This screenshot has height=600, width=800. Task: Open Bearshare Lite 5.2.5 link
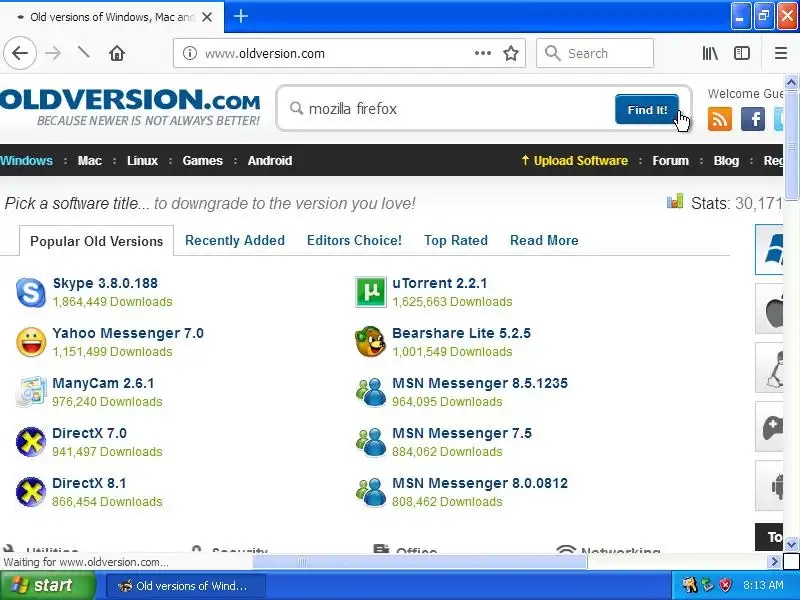pyautogui.click(x=461, y=333)
